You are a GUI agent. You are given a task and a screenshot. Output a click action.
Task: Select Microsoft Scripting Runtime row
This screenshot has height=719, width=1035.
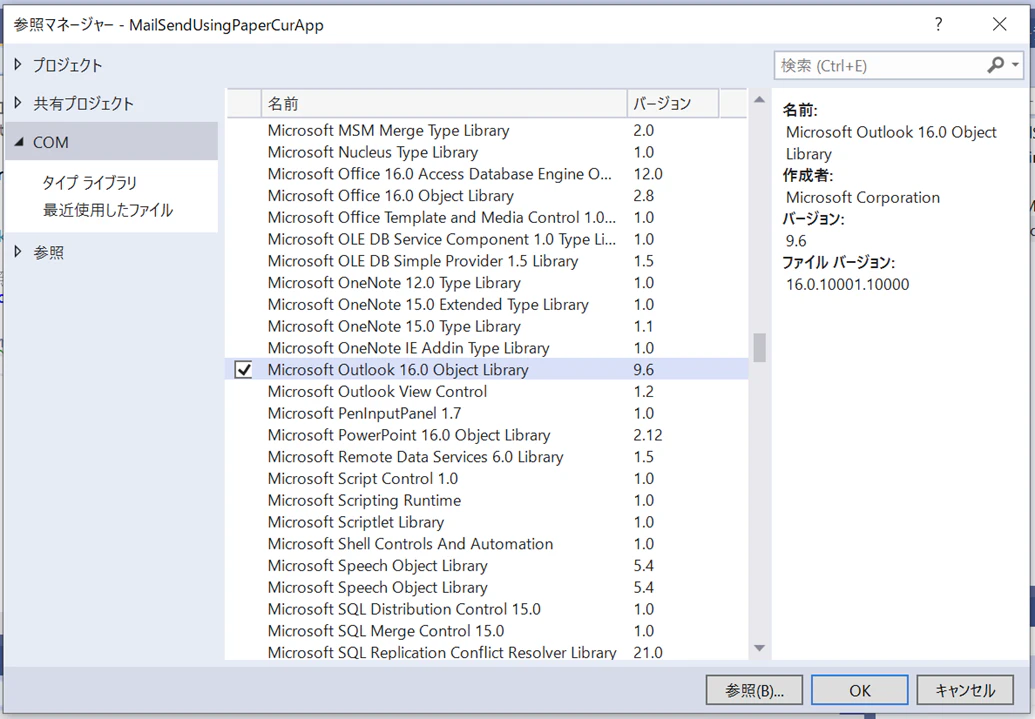pos(486,500)
